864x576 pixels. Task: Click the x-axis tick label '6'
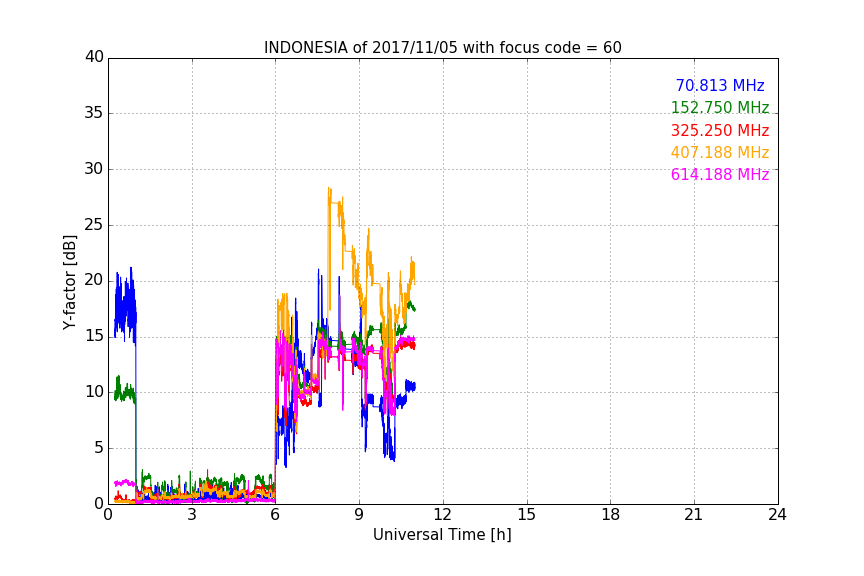tap(276, 515)
